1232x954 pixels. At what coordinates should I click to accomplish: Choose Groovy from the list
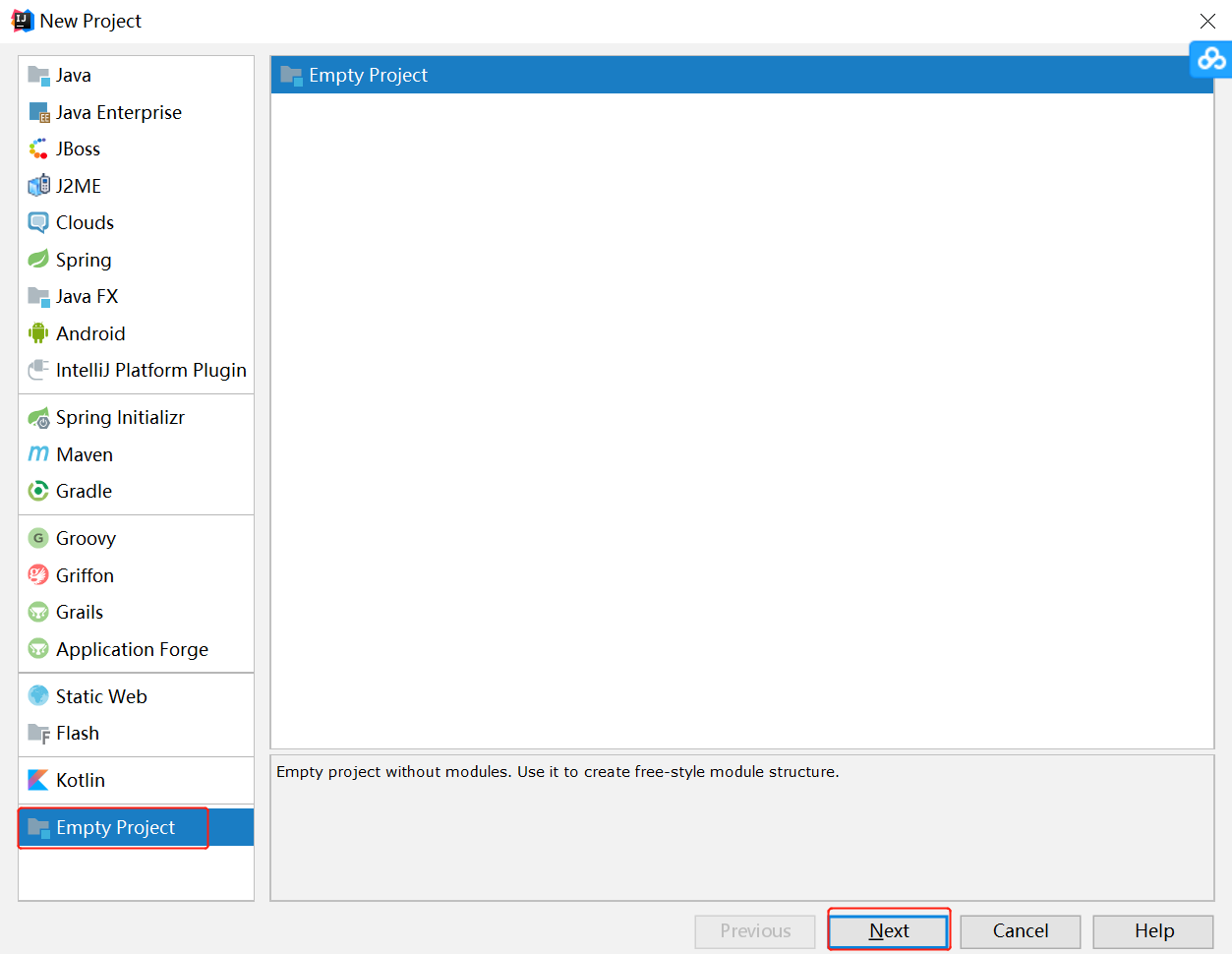pos(136,538)
